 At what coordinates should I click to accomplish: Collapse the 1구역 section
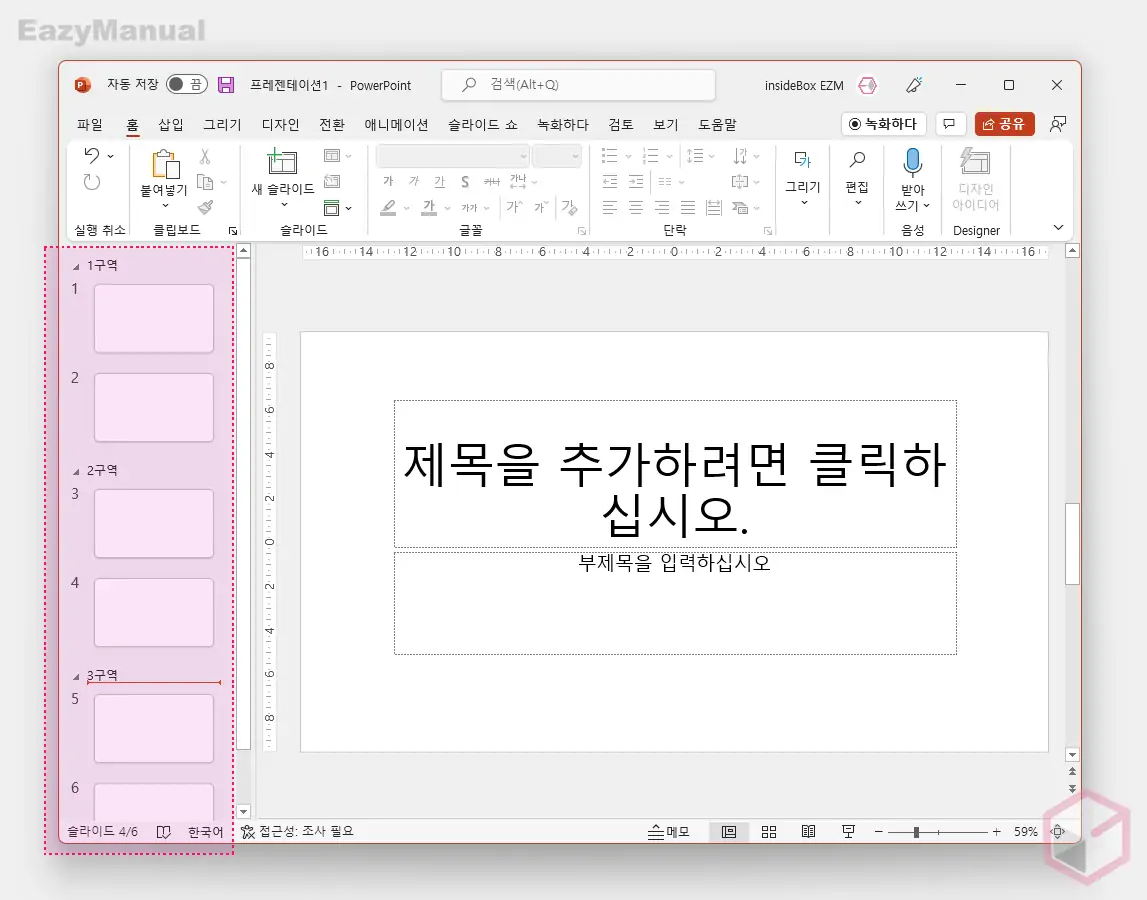pos(76,266)
